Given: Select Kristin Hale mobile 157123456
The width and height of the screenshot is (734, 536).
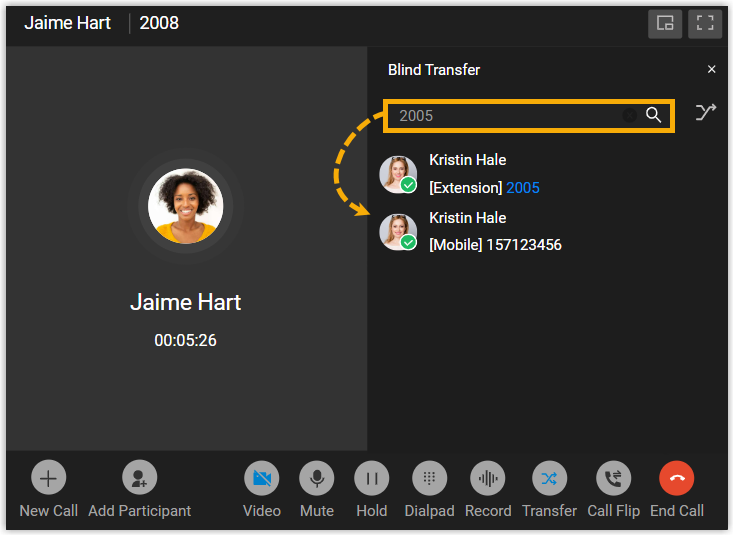Looking at the screenshot, I should tap(548, 232).
